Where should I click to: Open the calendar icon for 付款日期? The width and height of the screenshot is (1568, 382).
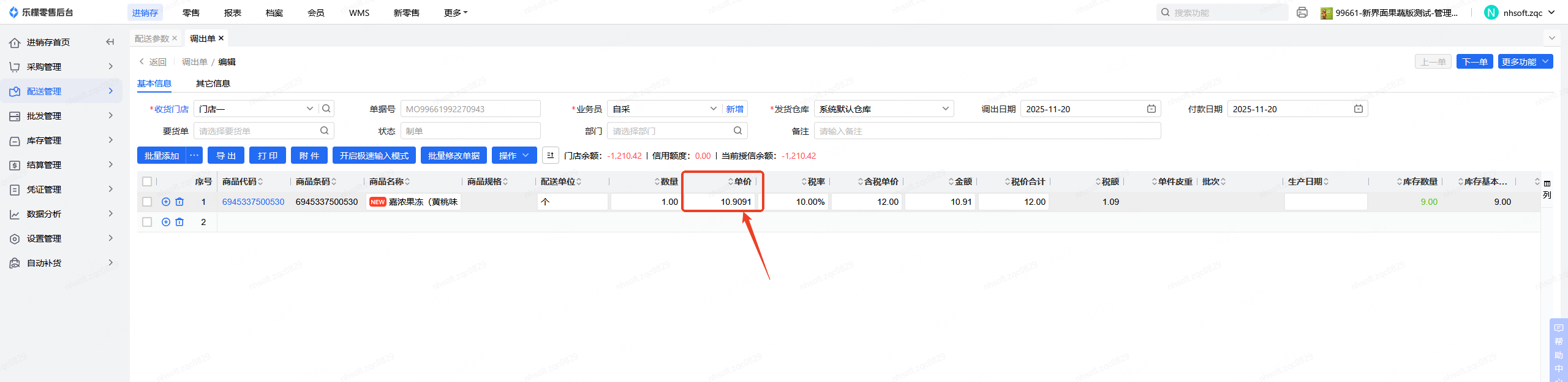tap(1359, 109)
